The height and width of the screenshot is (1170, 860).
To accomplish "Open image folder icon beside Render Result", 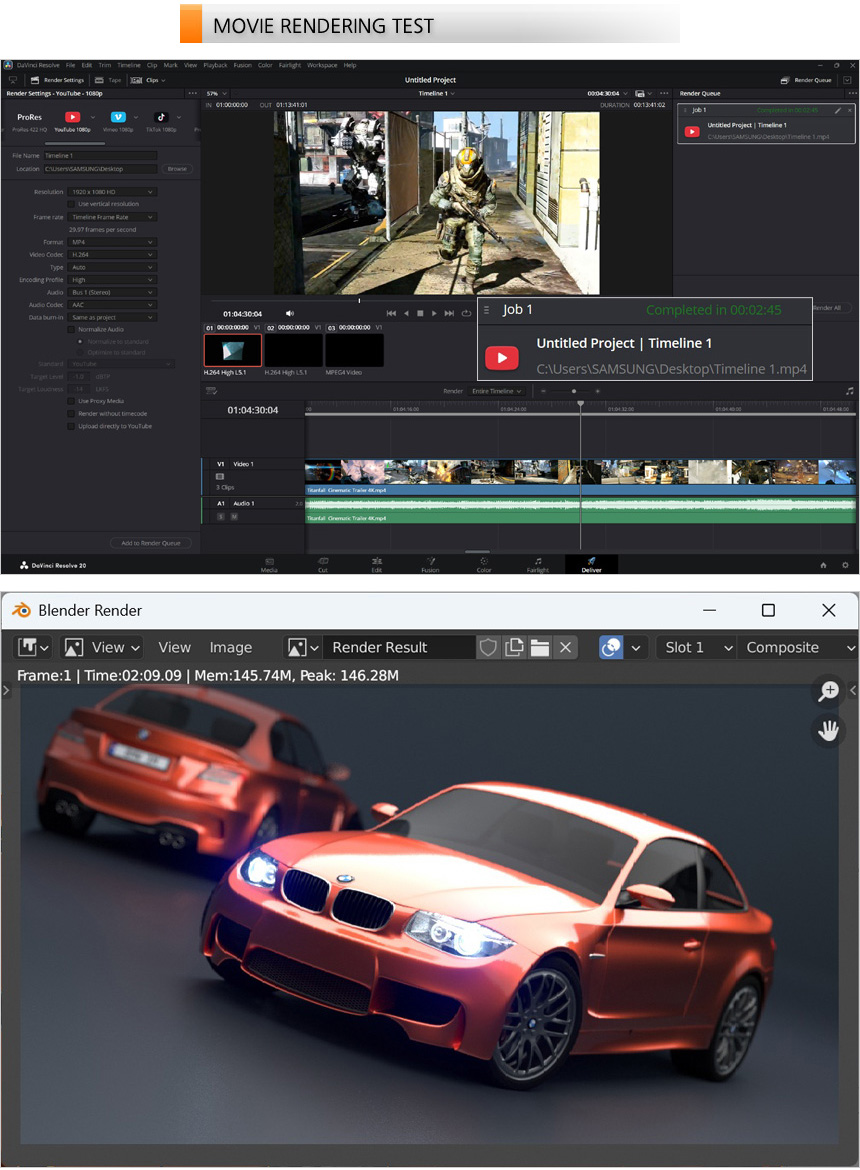I will click(x=540, y=647).
